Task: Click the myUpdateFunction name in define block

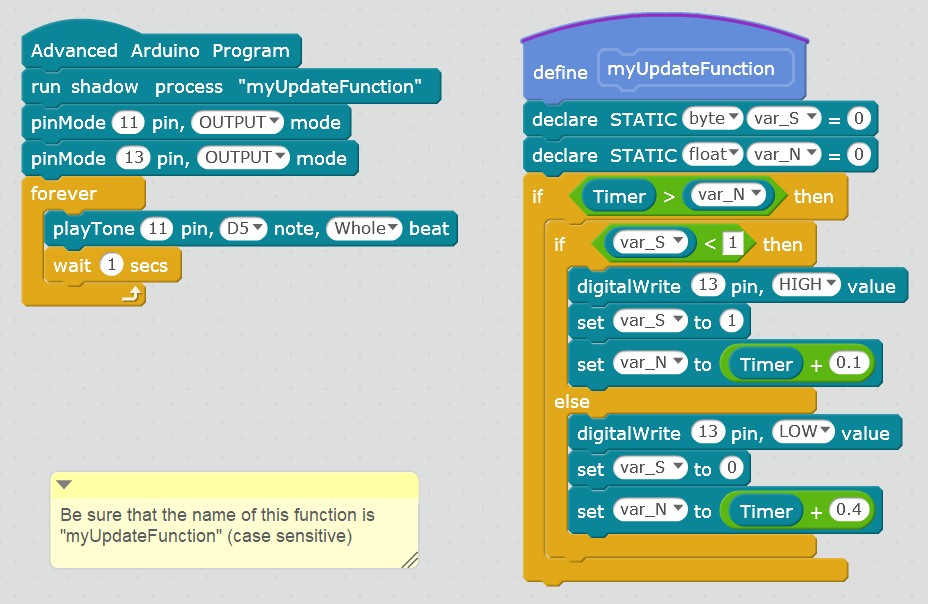Action: click(691, 69)
